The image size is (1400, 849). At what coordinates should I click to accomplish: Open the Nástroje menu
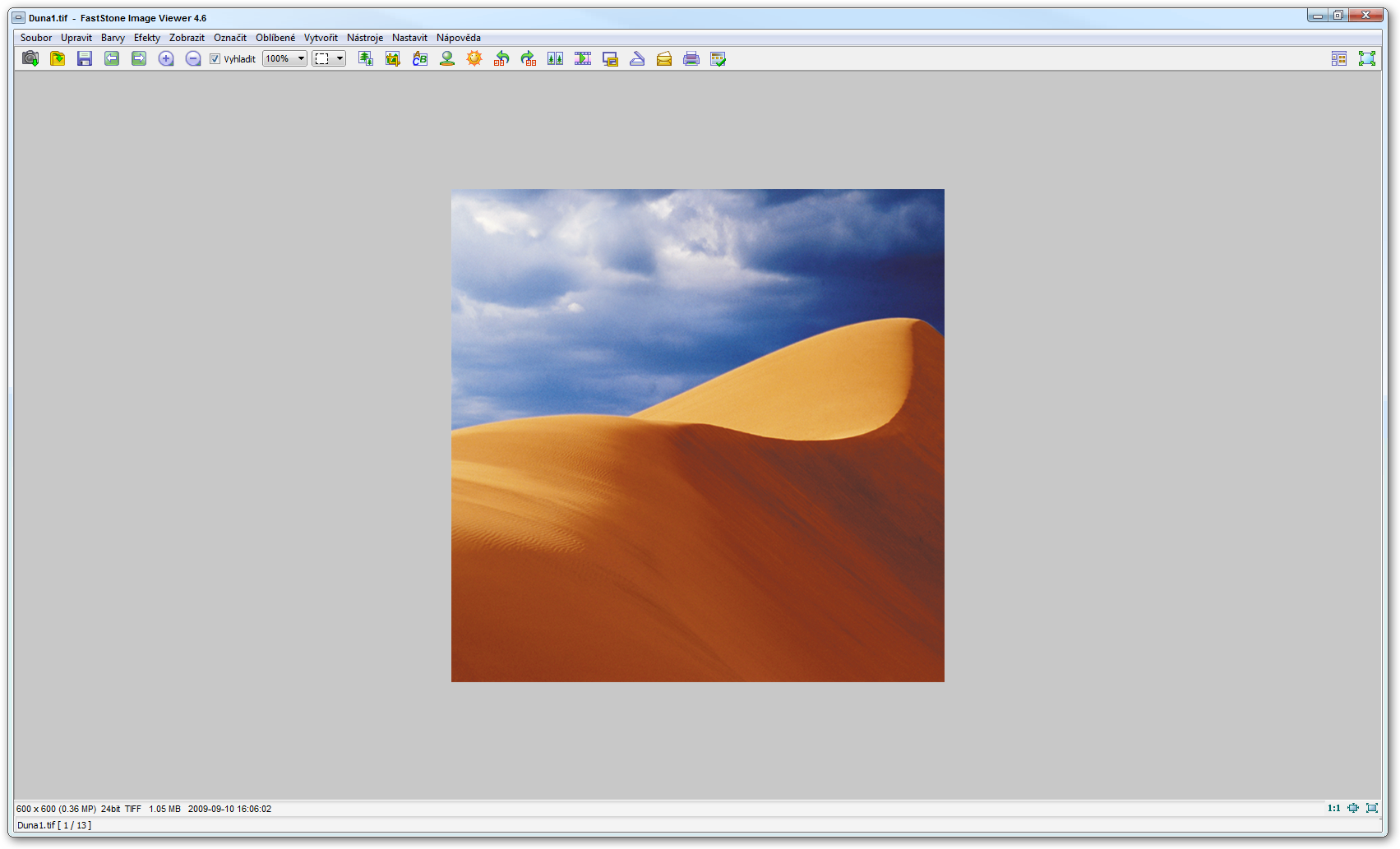coord(365,38)
